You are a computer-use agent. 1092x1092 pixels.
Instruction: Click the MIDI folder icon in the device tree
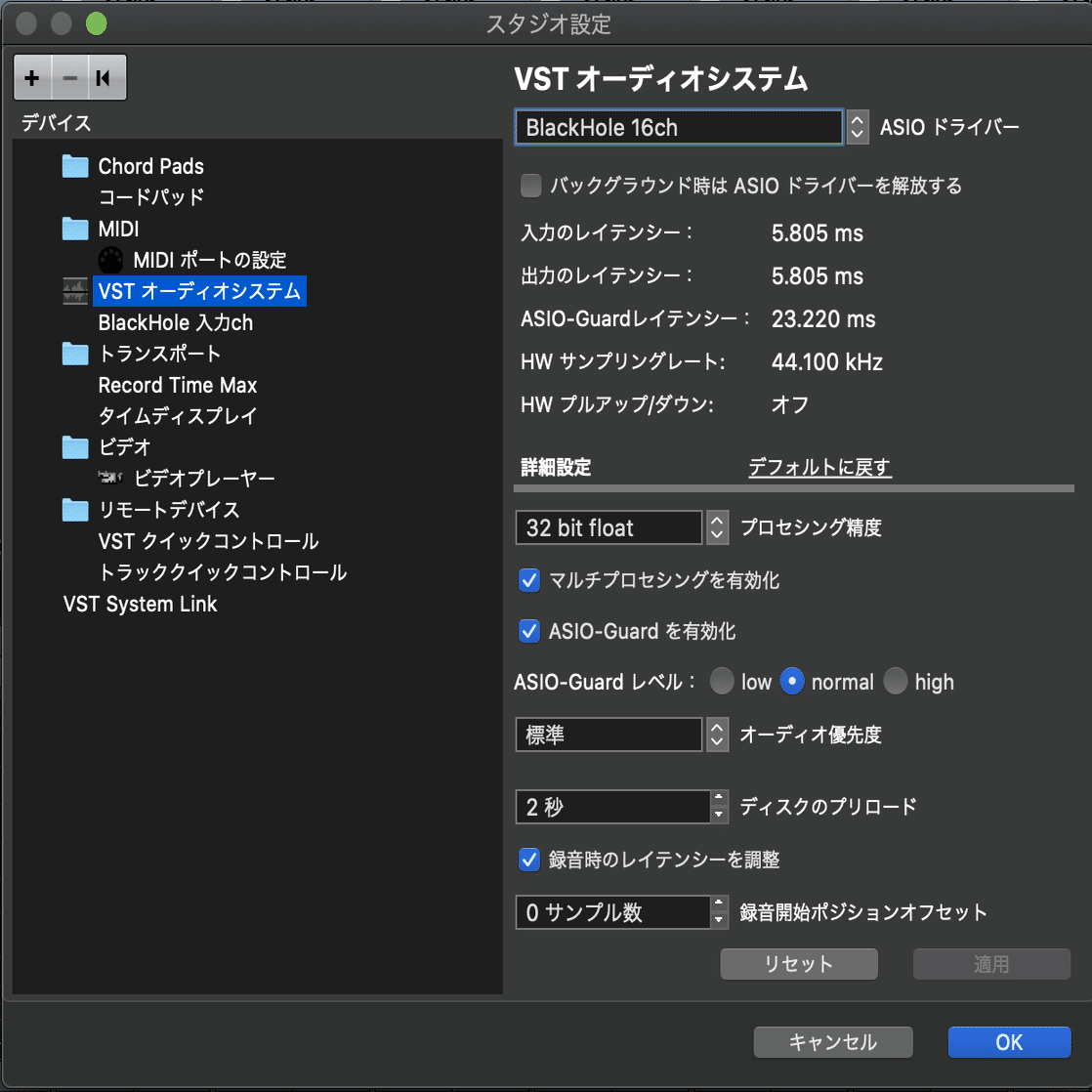pos(75,229)
